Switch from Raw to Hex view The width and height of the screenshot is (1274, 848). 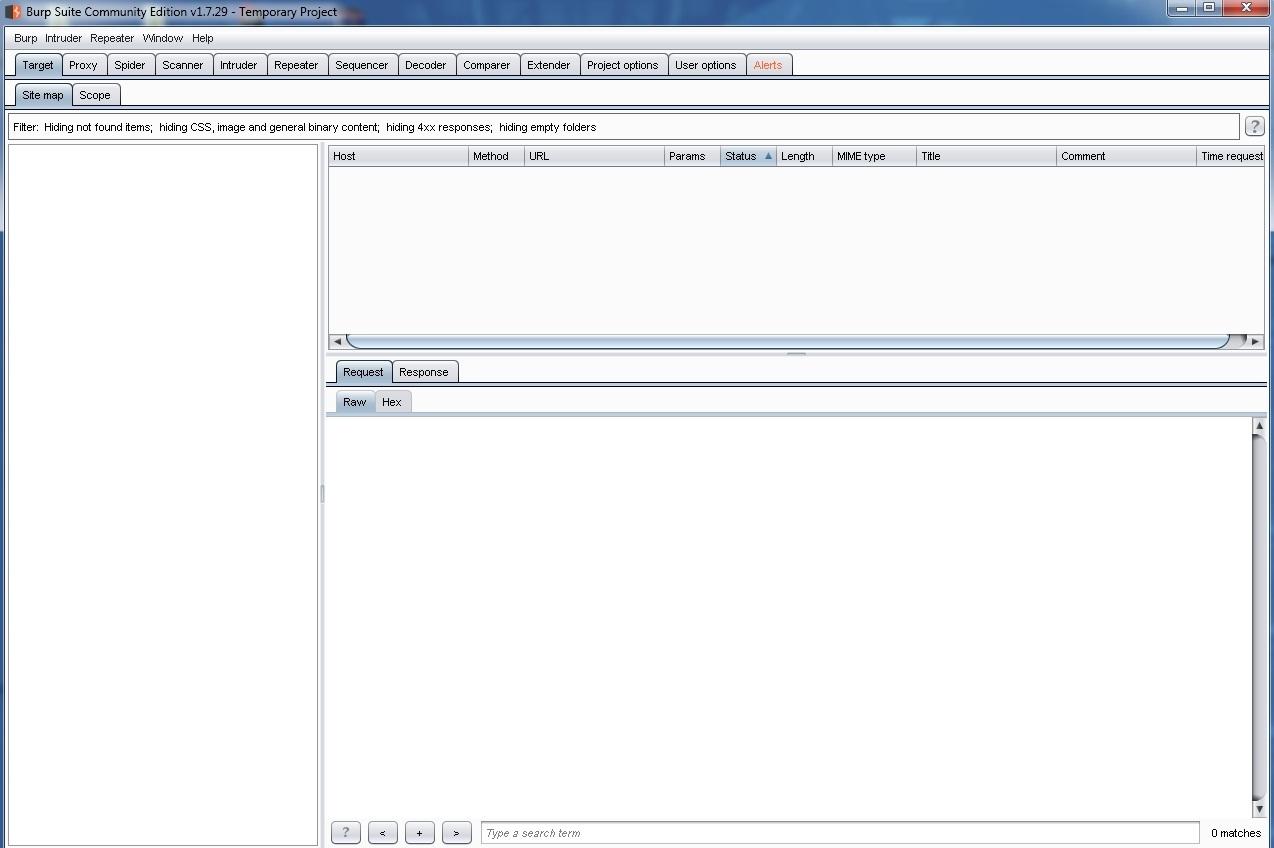tap(391, 401)
